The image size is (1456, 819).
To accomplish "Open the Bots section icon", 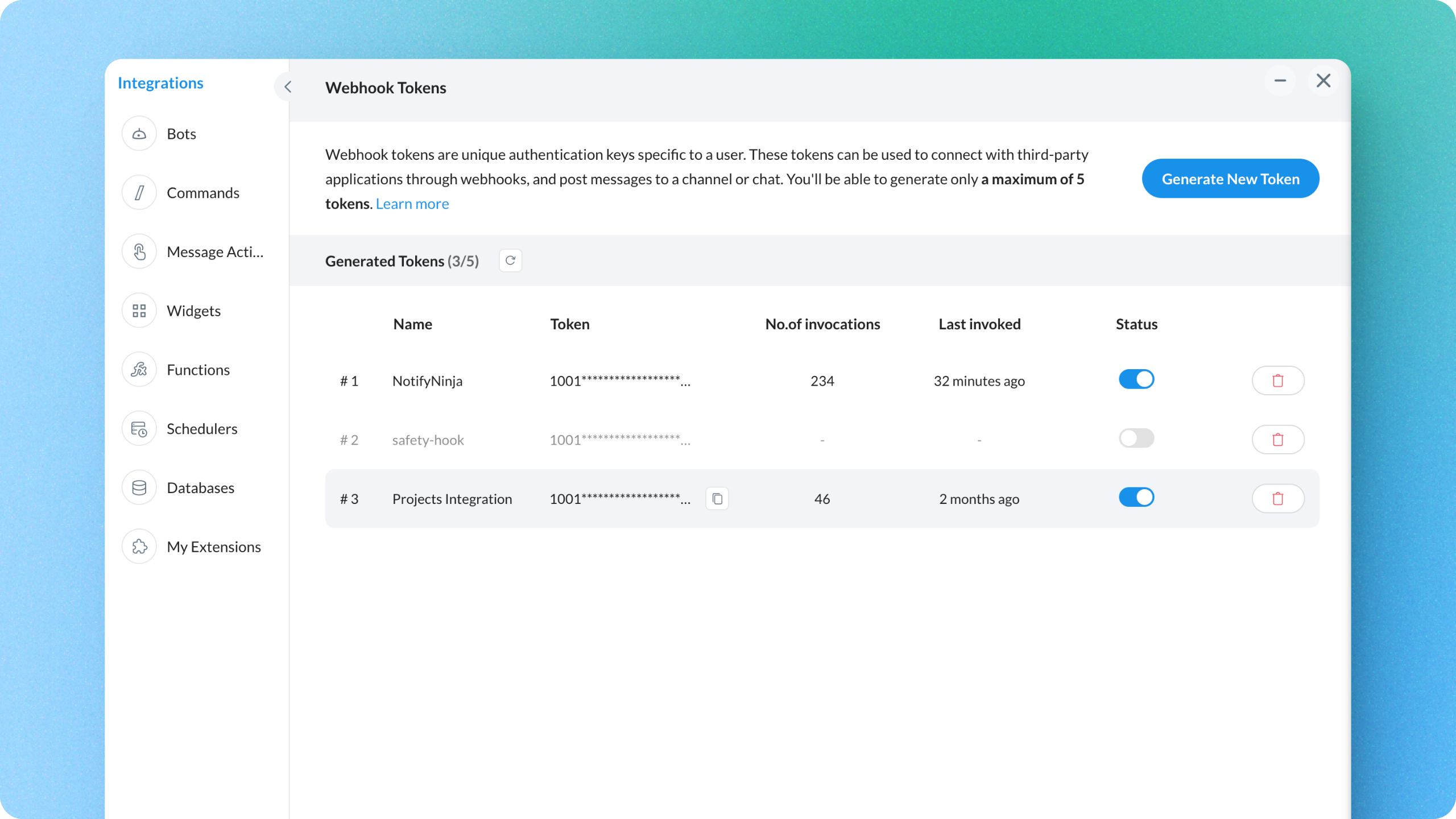I will click(139, 134).
